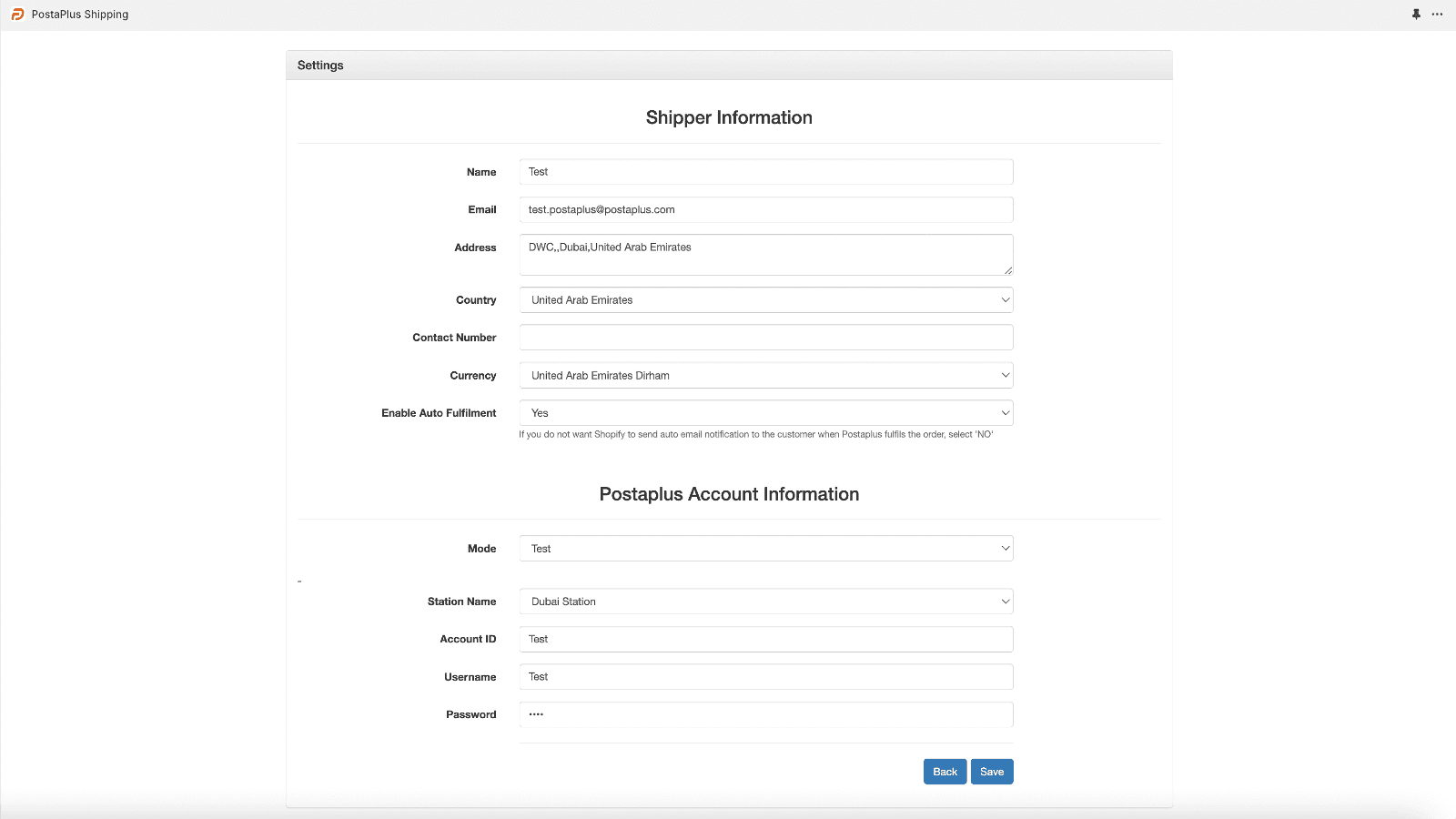Screen dimensions: 1456x819
Task: Click the Save button
Action: (991, 772)
